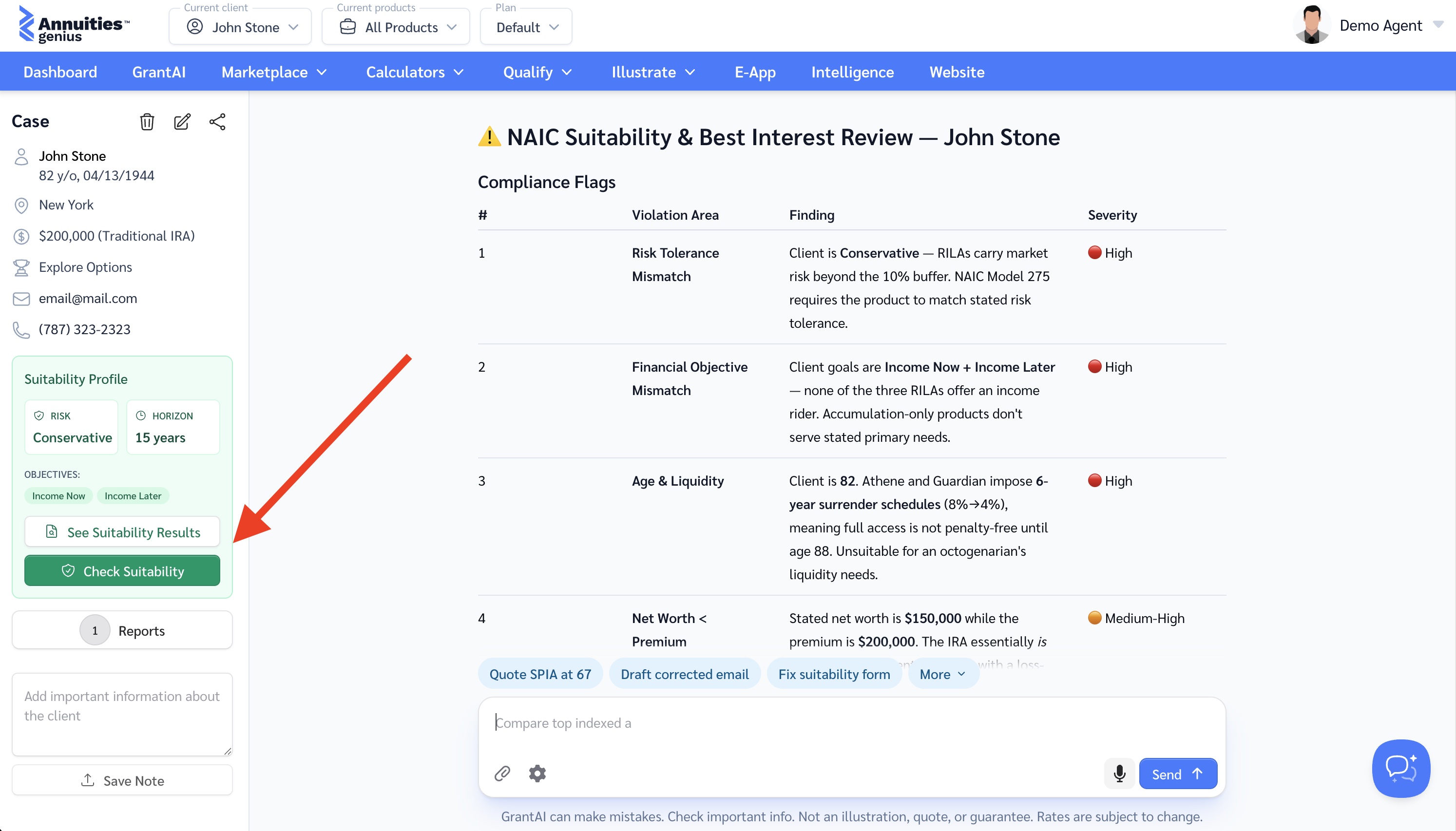
Task: Delete the case with the trash icon
Action: [x=147, y=122]
